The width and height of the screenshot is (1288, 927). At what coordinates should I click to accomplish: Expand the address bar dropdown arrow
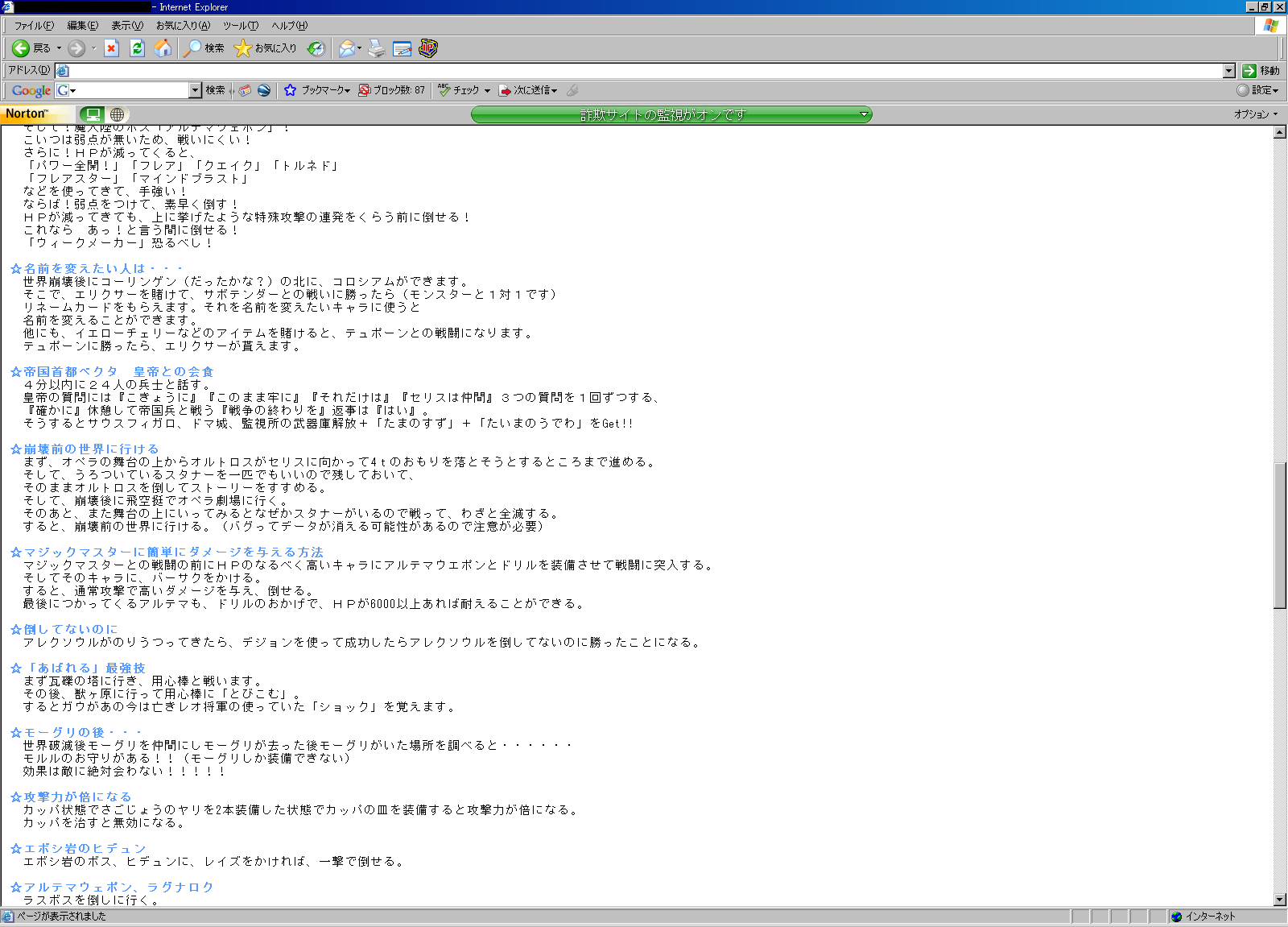(x=1228, y=71)
